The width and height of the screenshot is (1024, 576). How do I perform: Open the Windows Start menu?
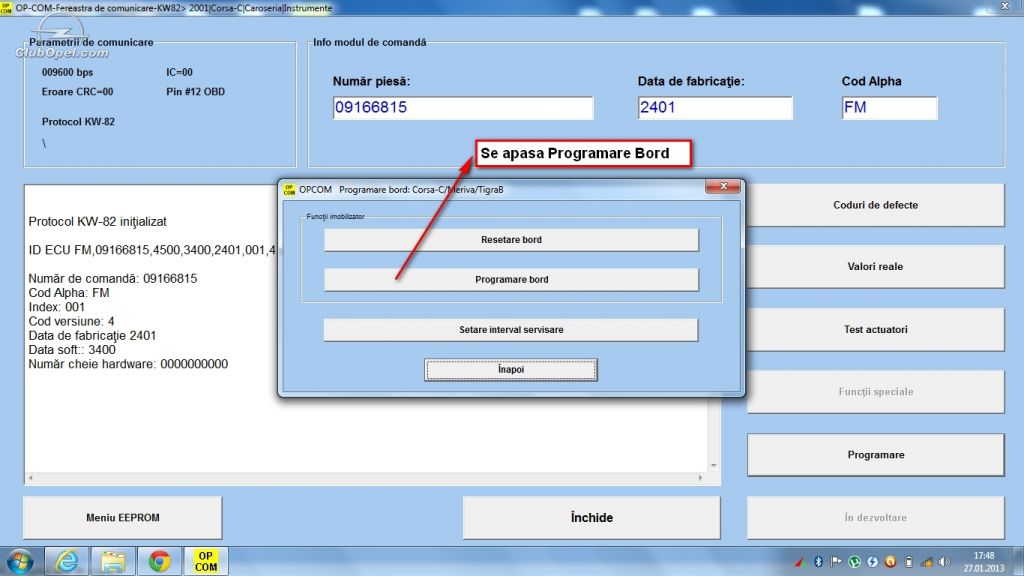point(20,562)
